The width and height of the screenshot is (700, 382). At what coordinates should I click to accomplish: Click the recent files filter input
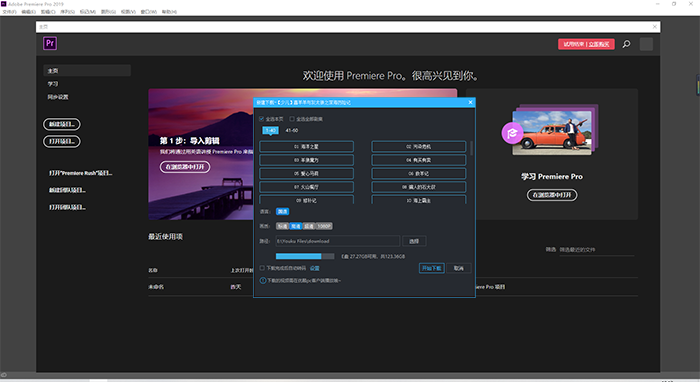pos(596,250)
